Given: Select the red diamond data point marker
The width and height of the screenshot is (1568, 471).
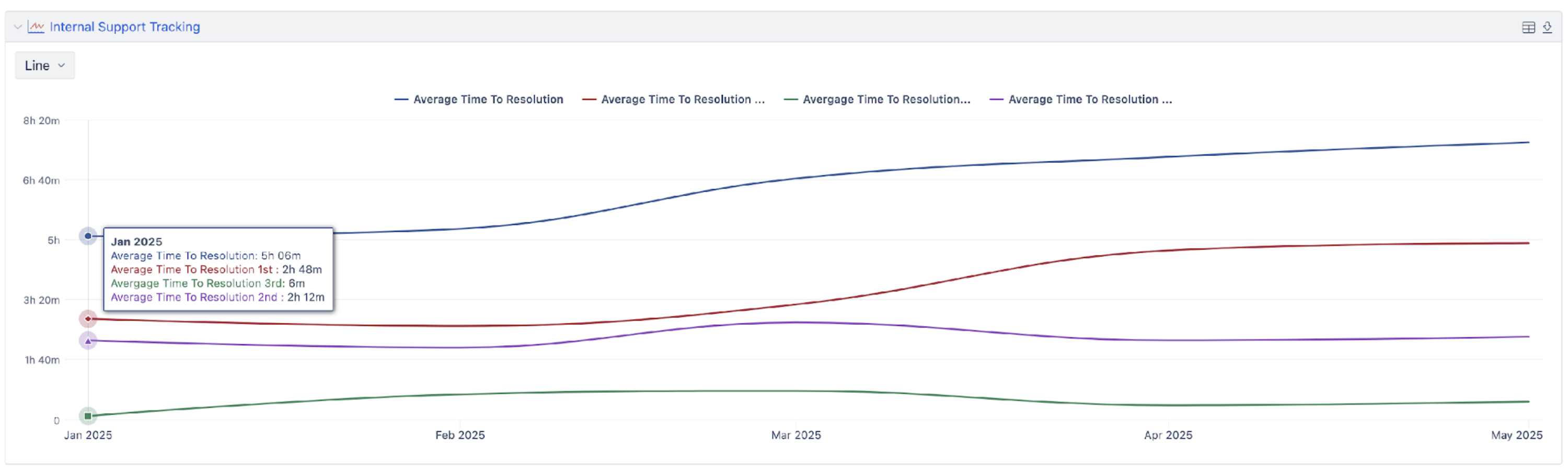Looking at the screenshot, I should 88,319.
